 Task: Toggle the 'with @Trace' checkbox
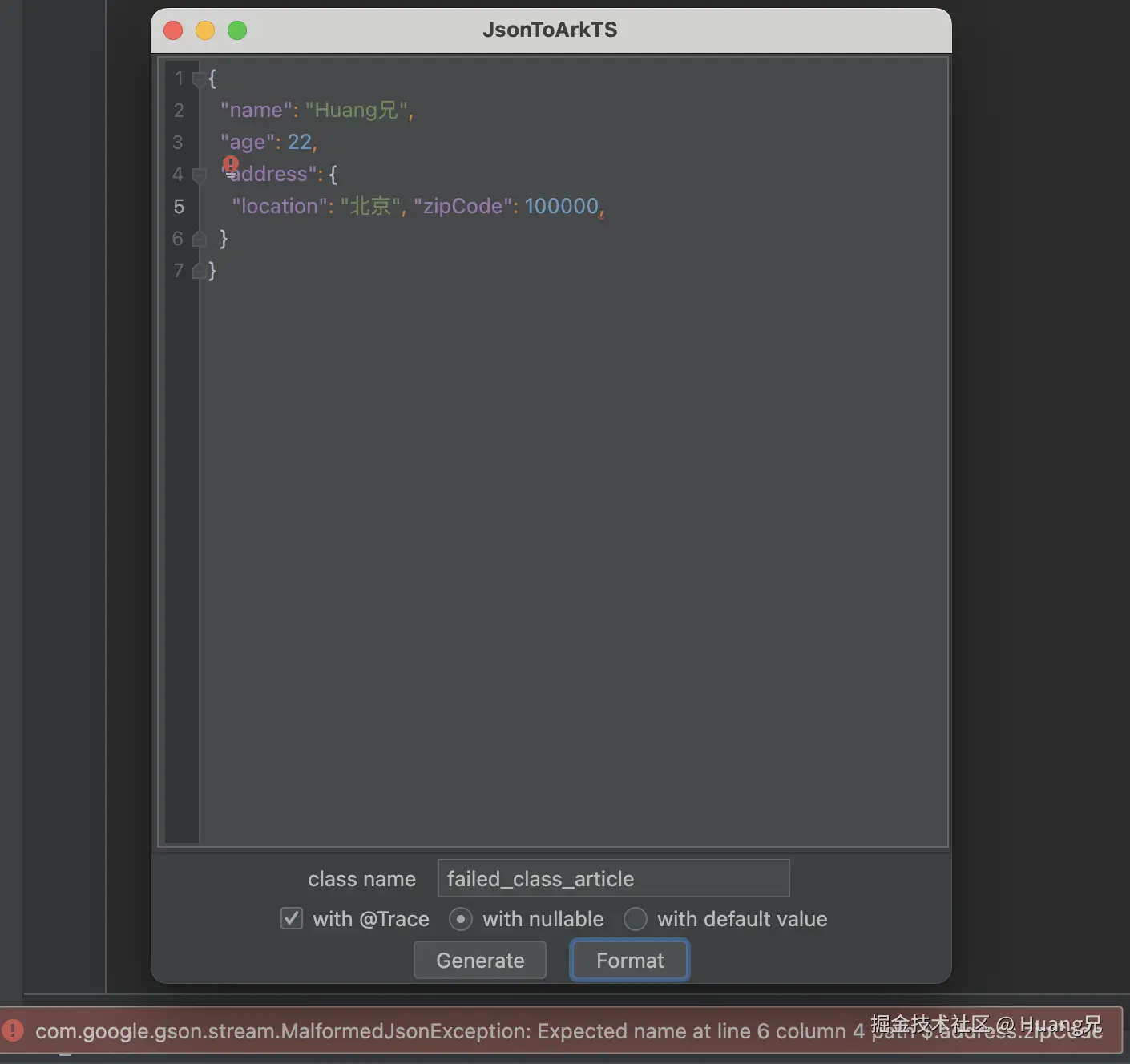pyautogui.click(x=292, y=918)
